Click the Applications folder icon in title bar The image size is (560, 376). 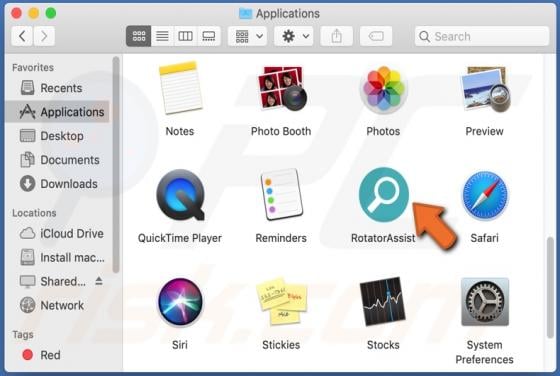point(245,14)
